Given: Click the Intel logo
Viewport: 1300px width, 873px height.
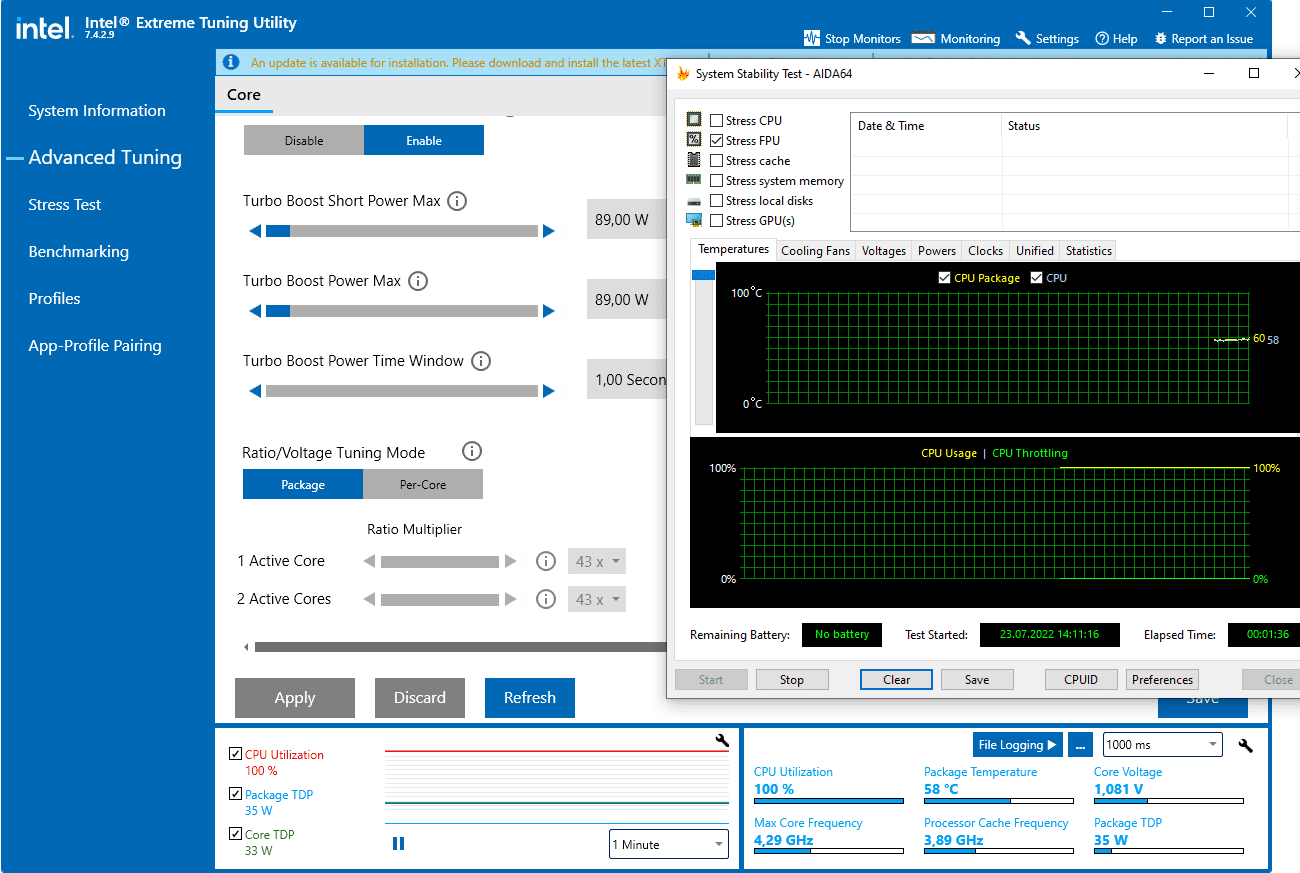Looking at the screenshot, I should click(x=44, y=28).
